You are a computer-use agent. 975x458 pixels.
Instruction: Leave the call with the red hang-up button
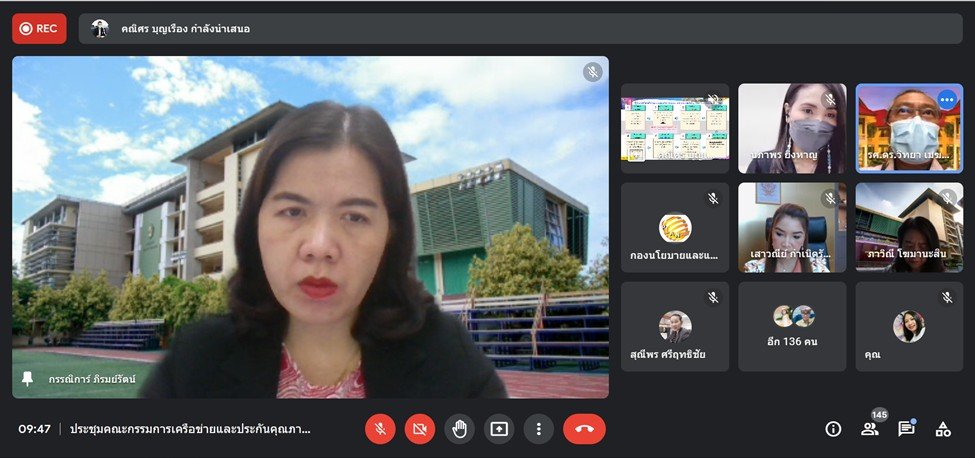(584, 429)
